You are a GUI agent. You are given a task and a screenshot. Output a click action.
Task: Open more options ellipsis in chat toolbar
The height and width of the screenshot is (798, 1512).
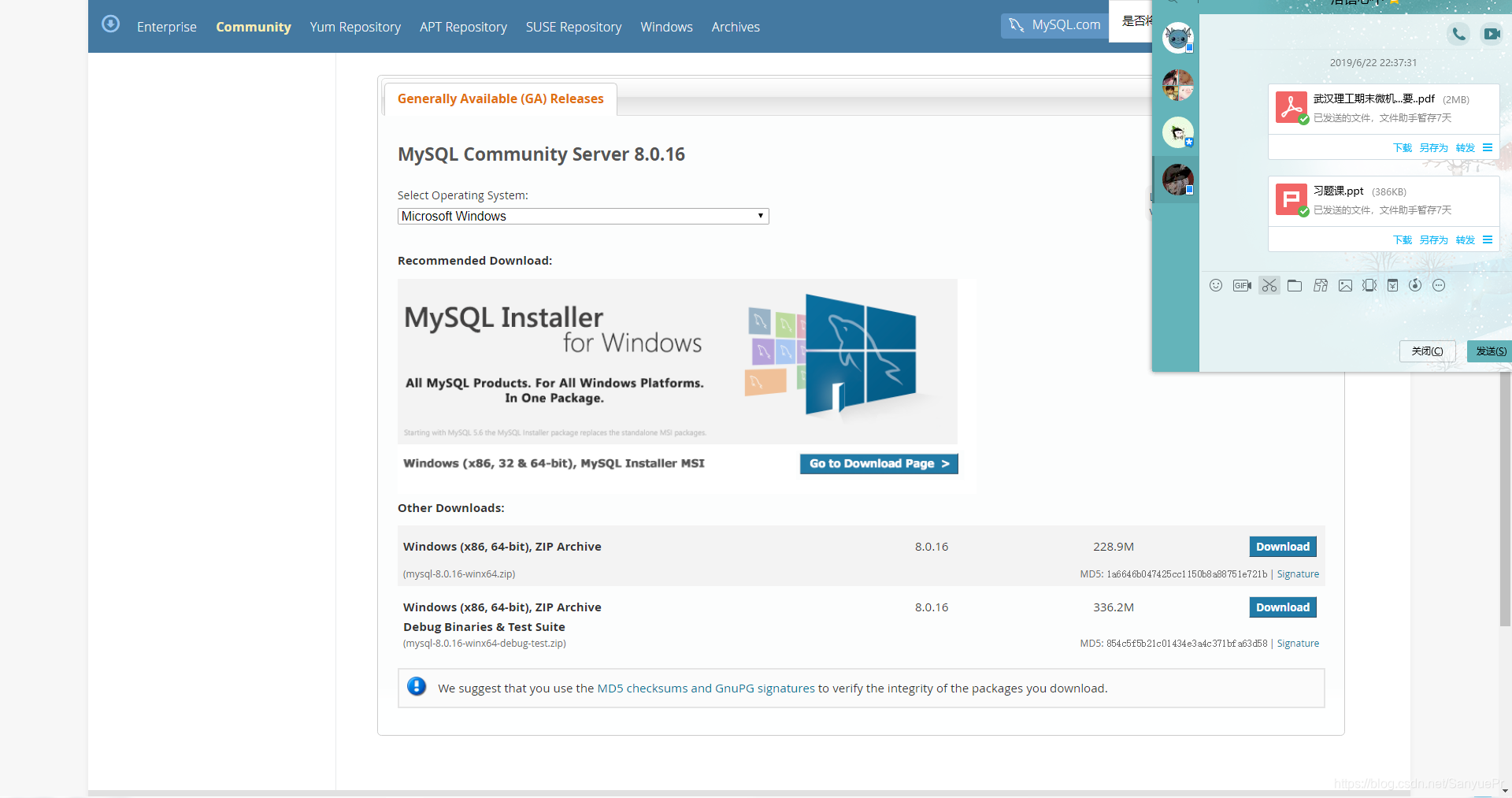point(1439,285)
